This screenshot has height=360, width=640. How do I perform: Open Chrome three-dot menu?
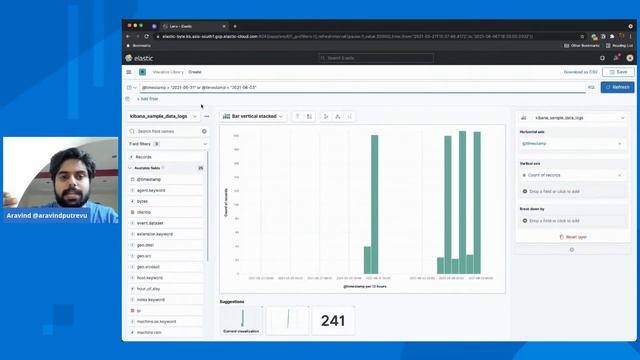[x=631, y=36]
